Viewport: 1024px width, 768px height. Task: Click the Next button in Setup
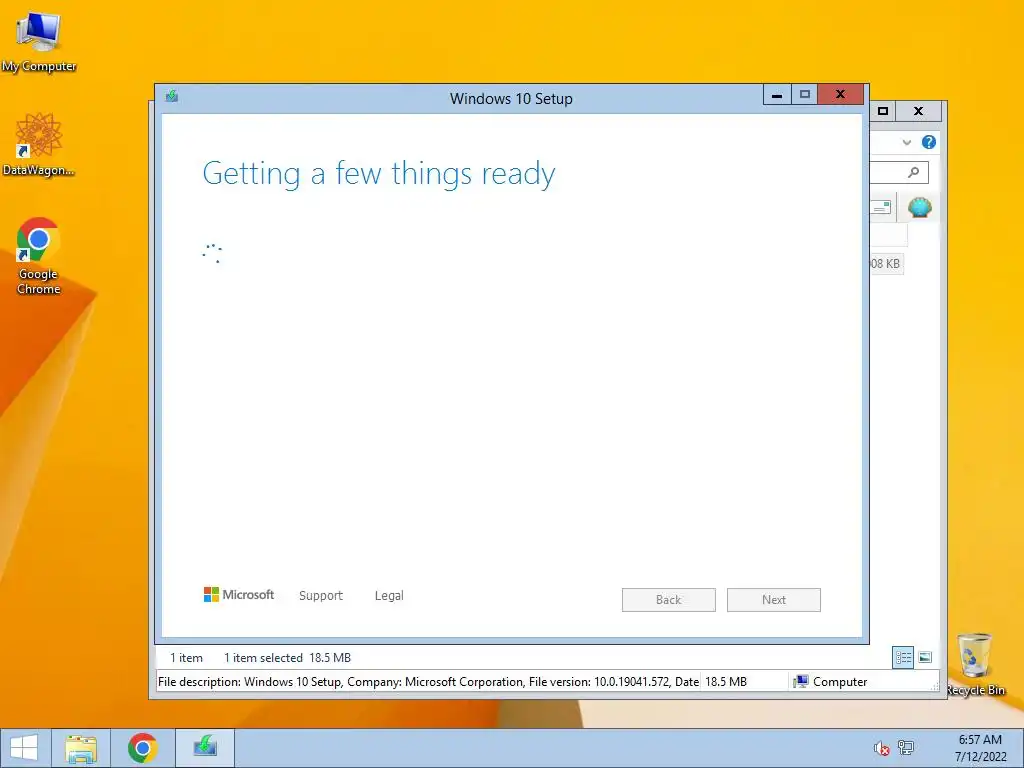coord(773,600)
